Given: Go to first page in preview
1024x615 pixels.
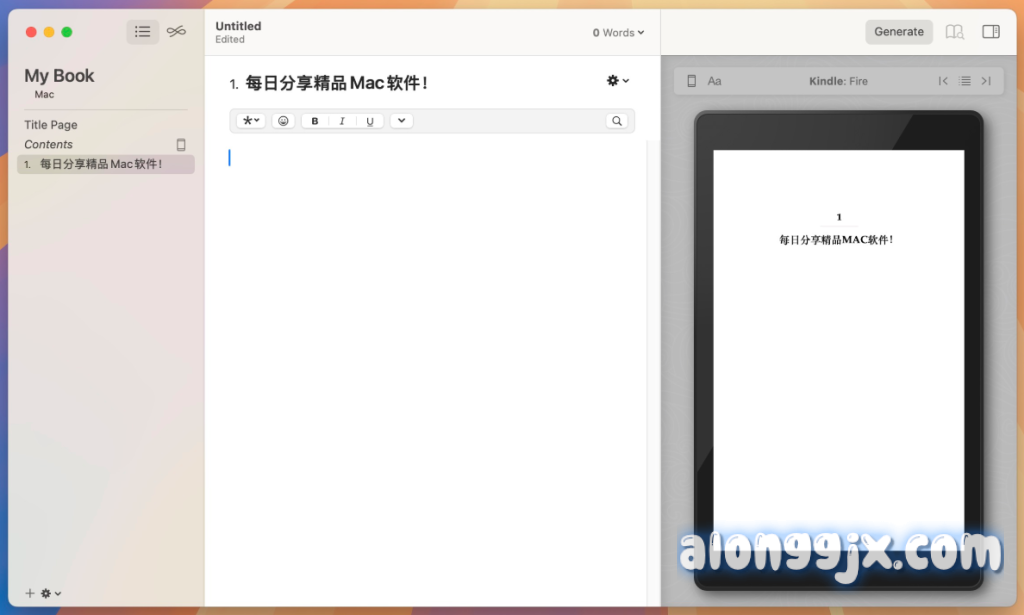Looking at the screenshot, I should (x=943, y=81).
